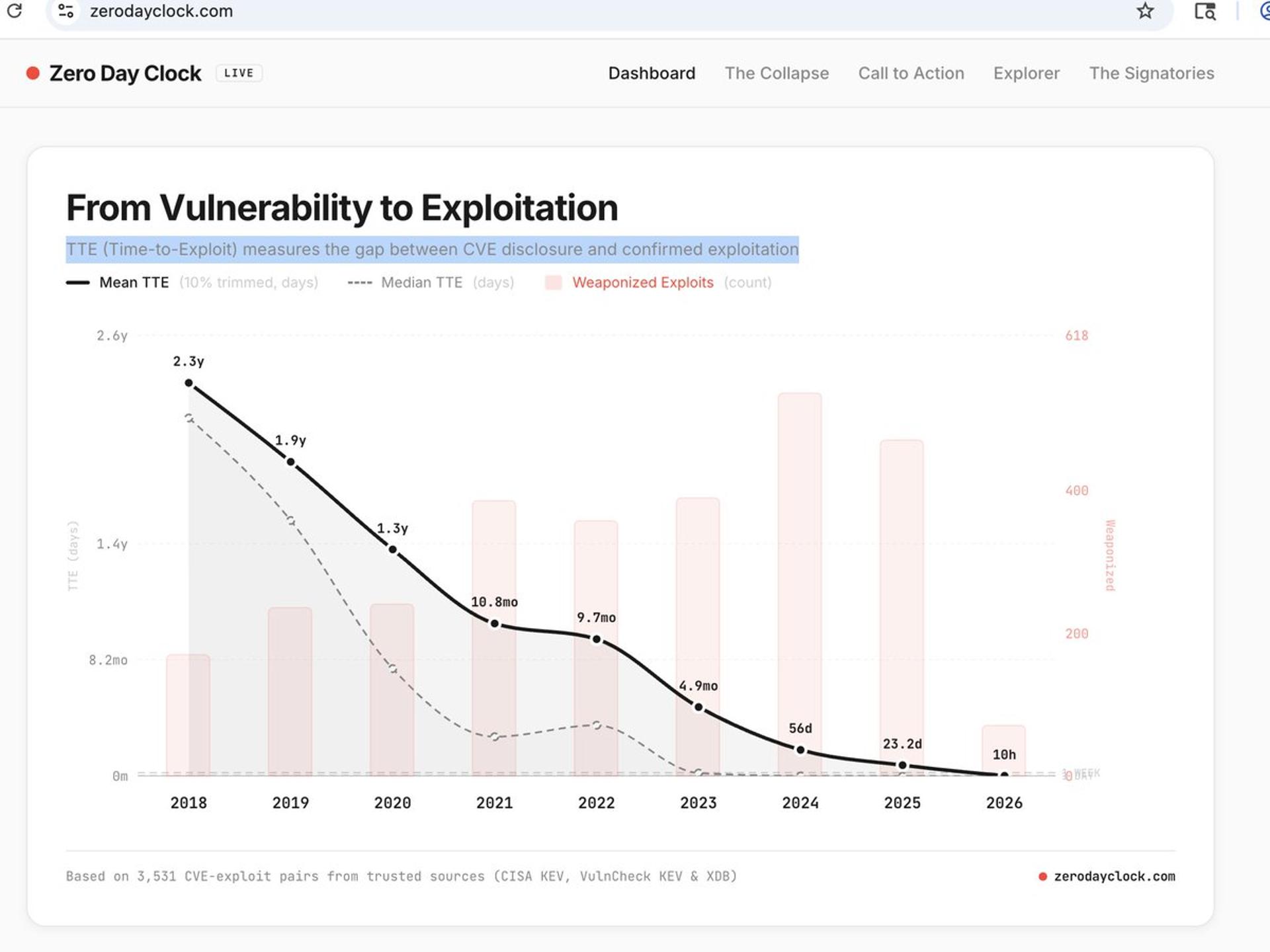Click the 2018 data point labeled 2.3y

[189, 383]
